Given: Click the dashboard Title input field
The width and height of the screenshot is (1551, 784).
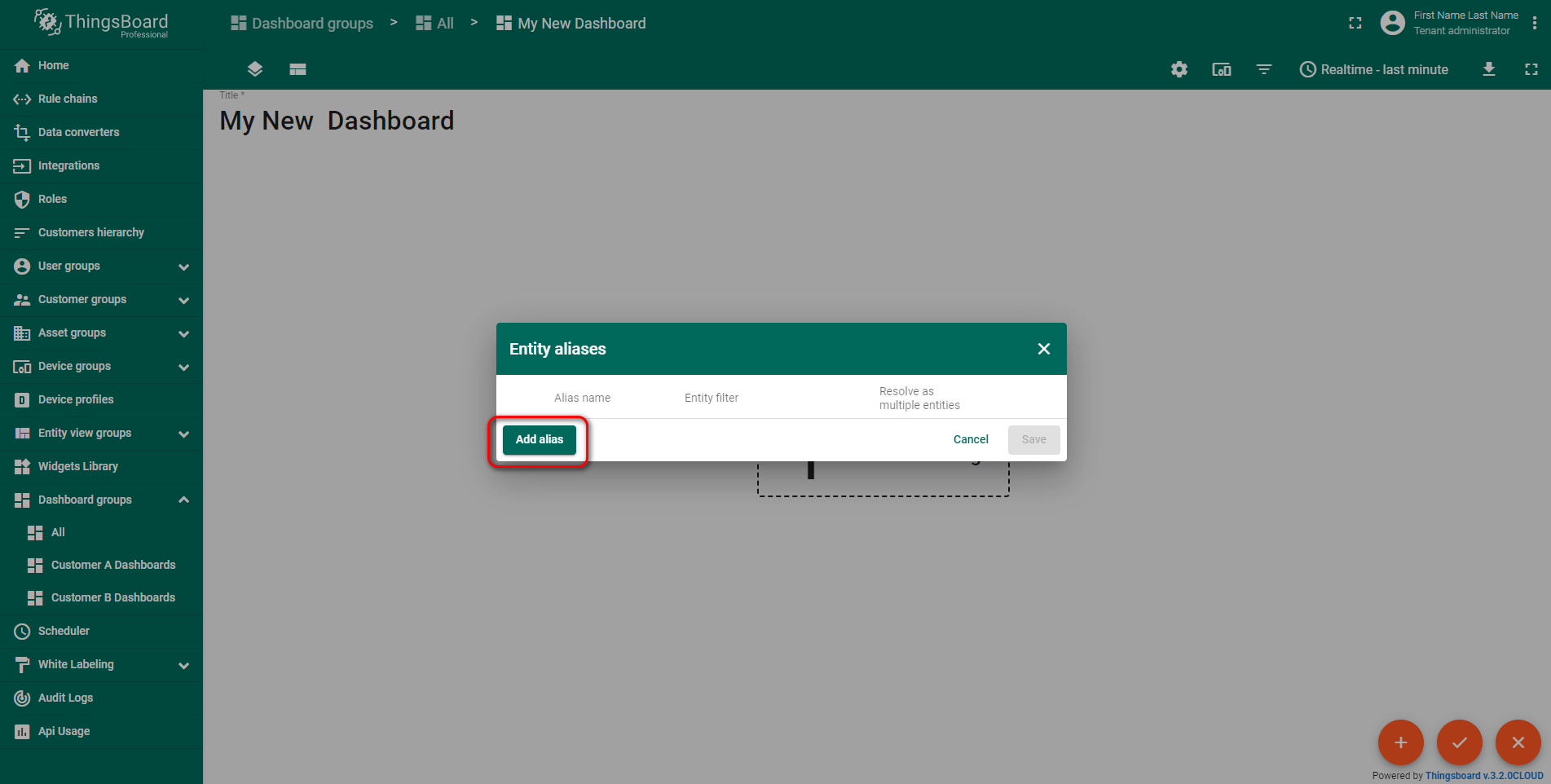Looking at the screenshot, I should tap(337, 121).
